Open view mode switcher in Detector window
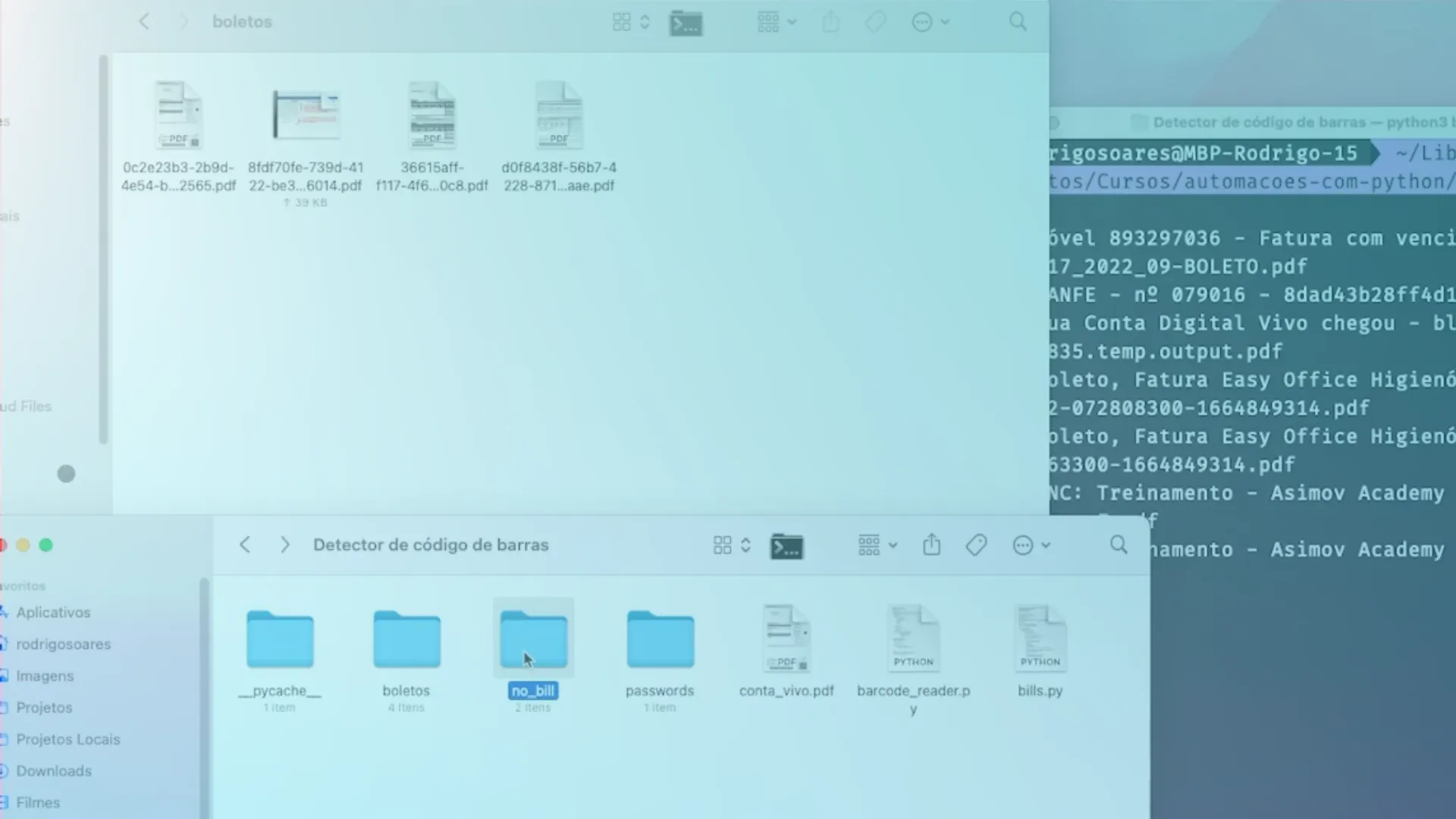The height and width of the screenshot is (819, 1456). point(732,545)
